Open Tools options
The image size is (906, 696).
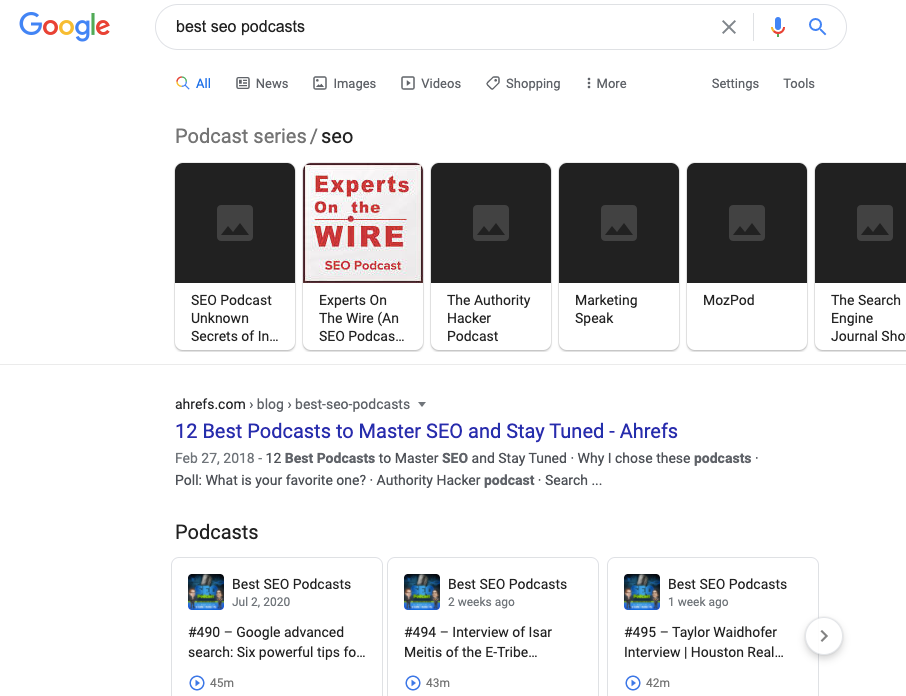coord(799,83)
